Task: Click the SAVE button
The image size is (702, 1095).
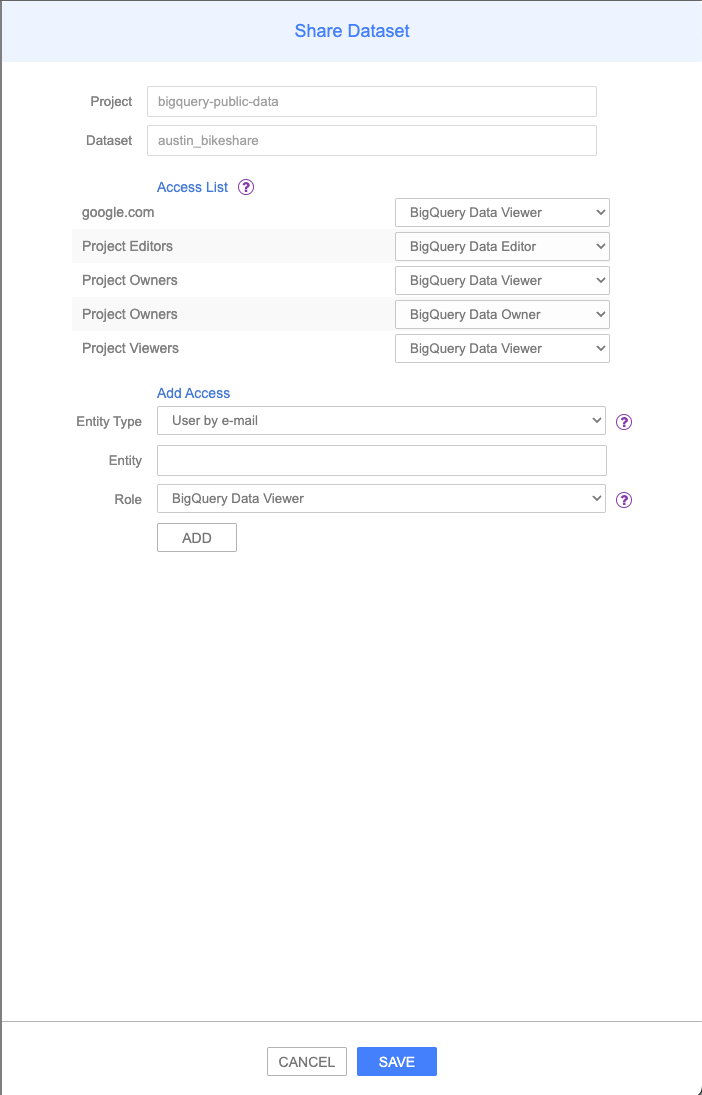Action: (397, 1061)
